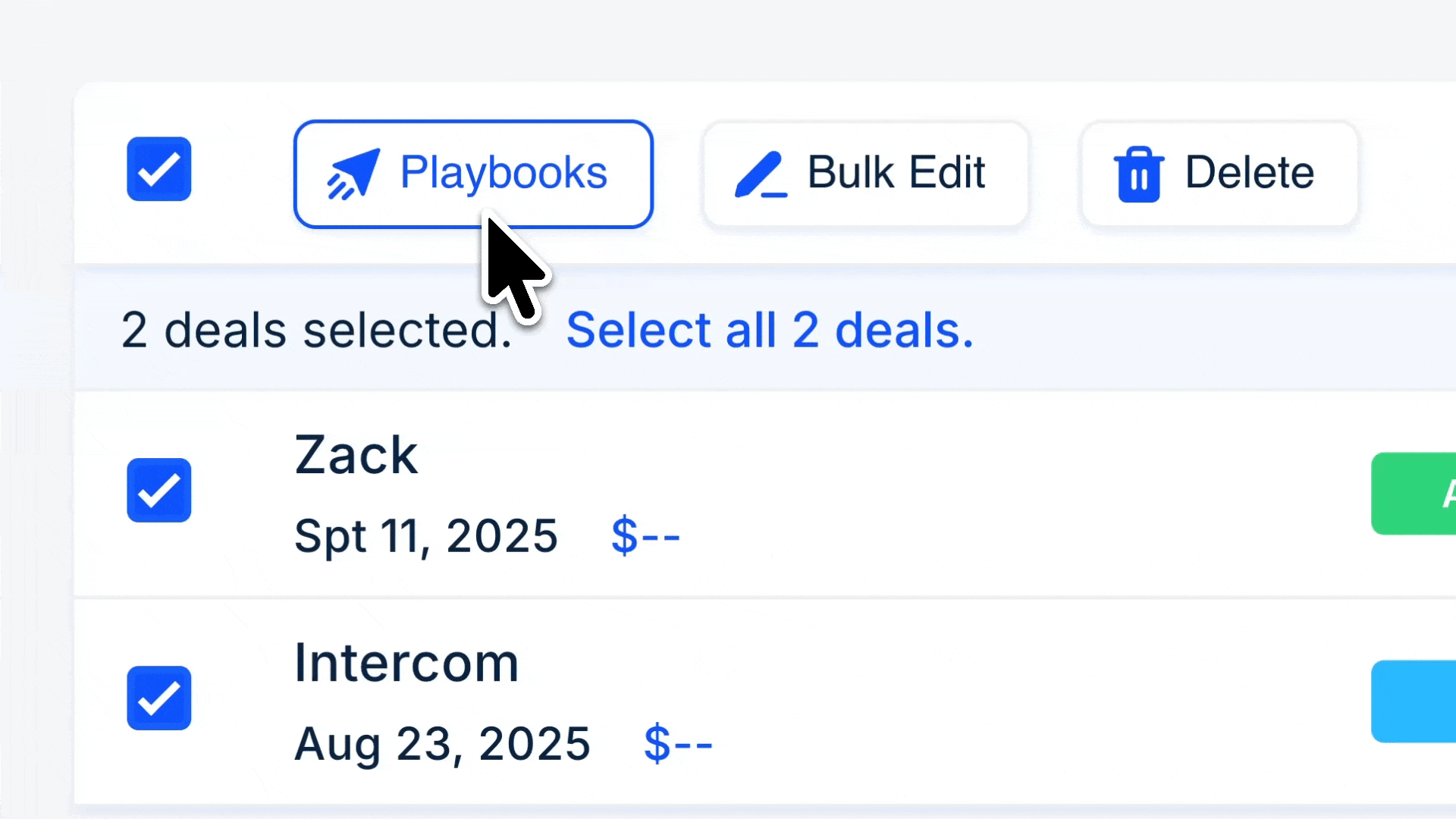Open Playbooks via its text label
This screenshot has height=819, width=1456.
coord(504,173)
